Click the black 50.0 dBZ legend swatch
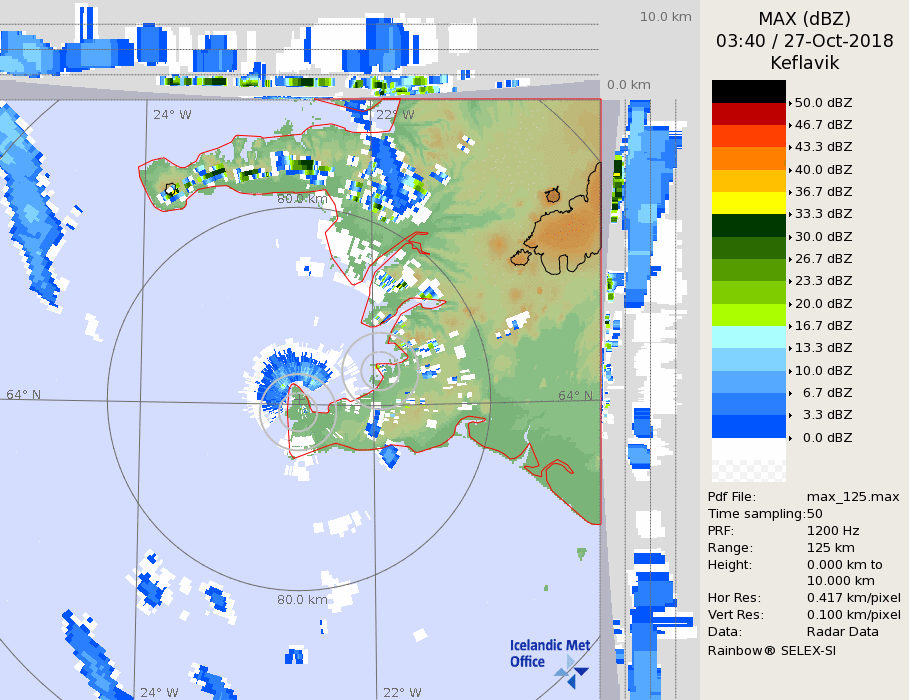909x700 pixels. coord(748,91)
